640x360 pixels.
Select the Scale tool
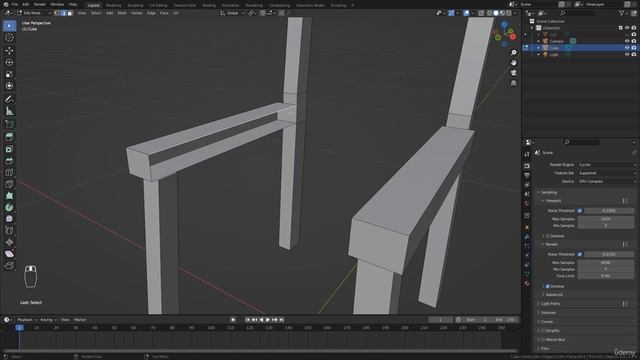(9, 74)
